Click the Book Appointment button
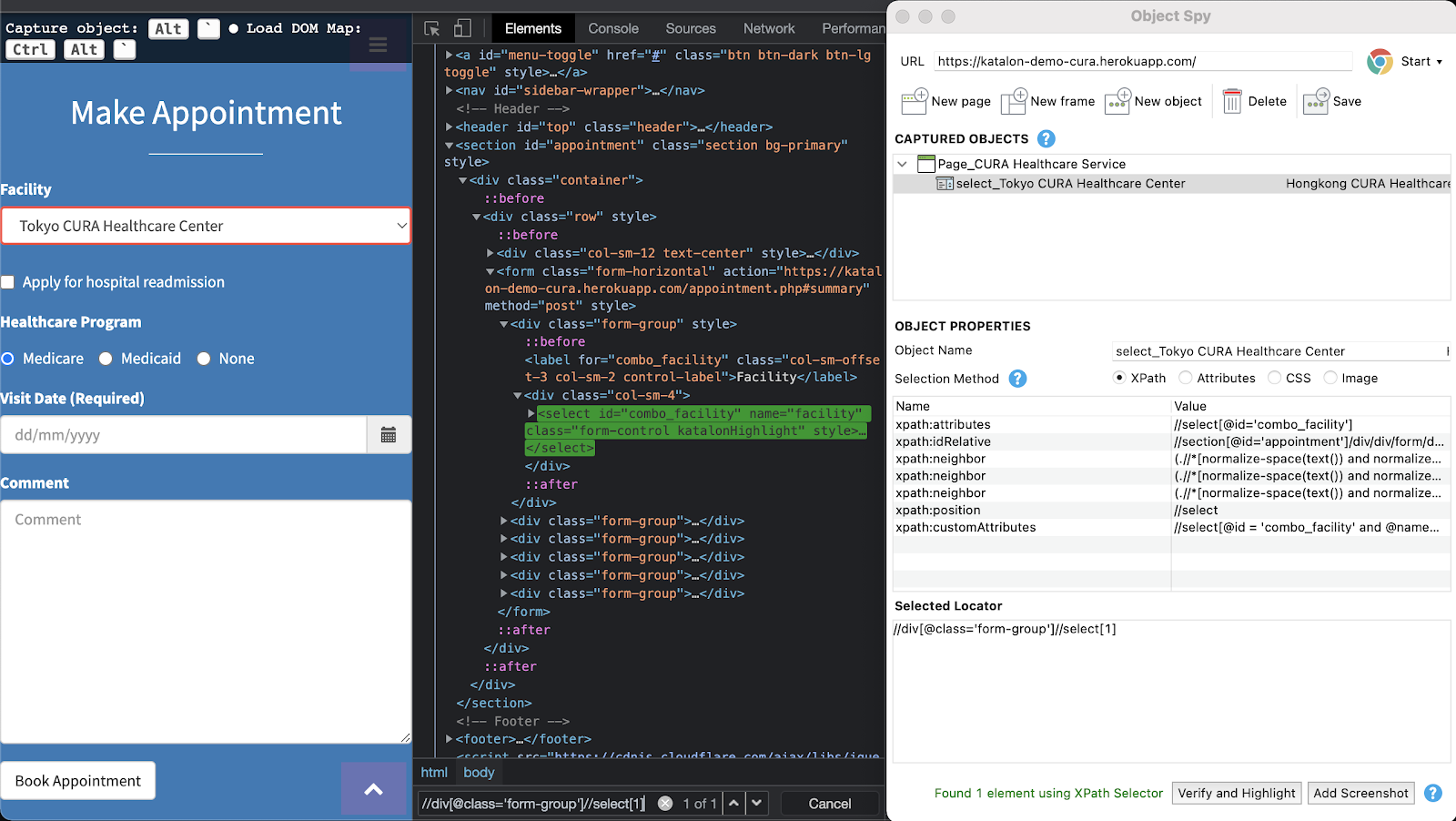Viewport: 1456px width, 821px height. (x=78, y=781)
